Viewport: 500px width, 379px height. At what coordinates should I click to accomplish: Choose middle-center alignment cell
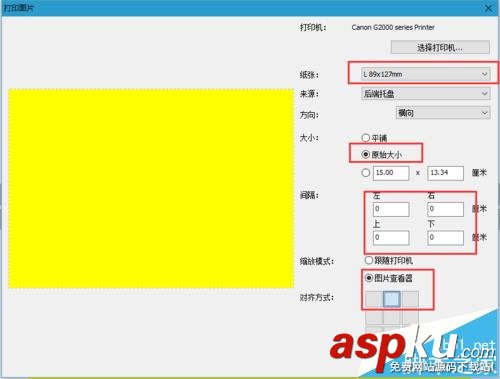392,317
